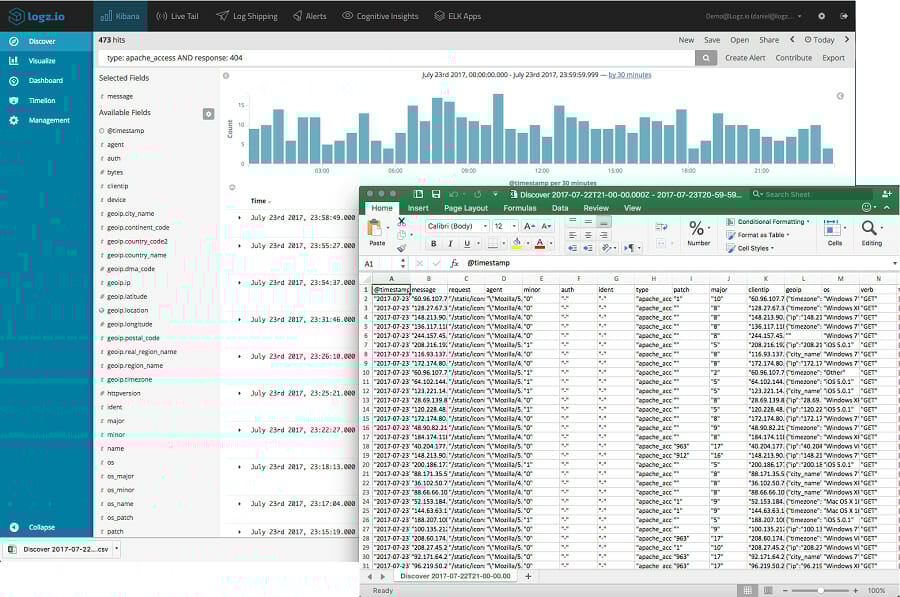Undo the last action in Excel
Viewport: 900px width, 597px height.
(x=454, y=194)
